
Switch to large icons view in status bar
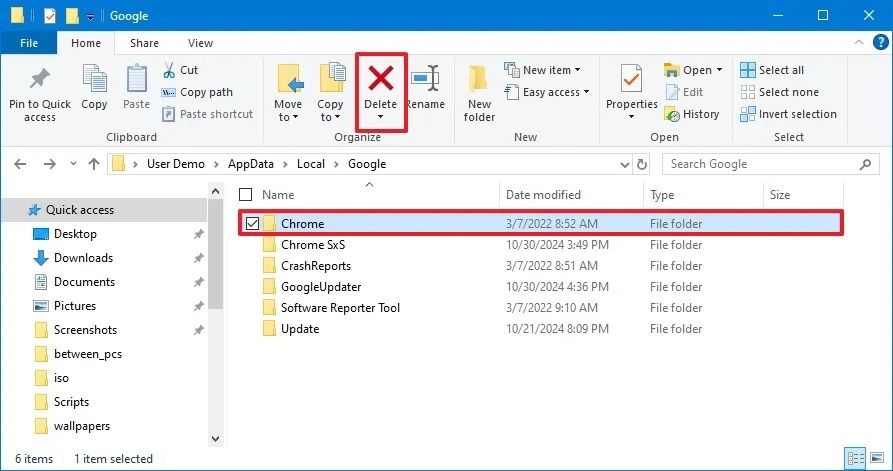tap(878, 458)
